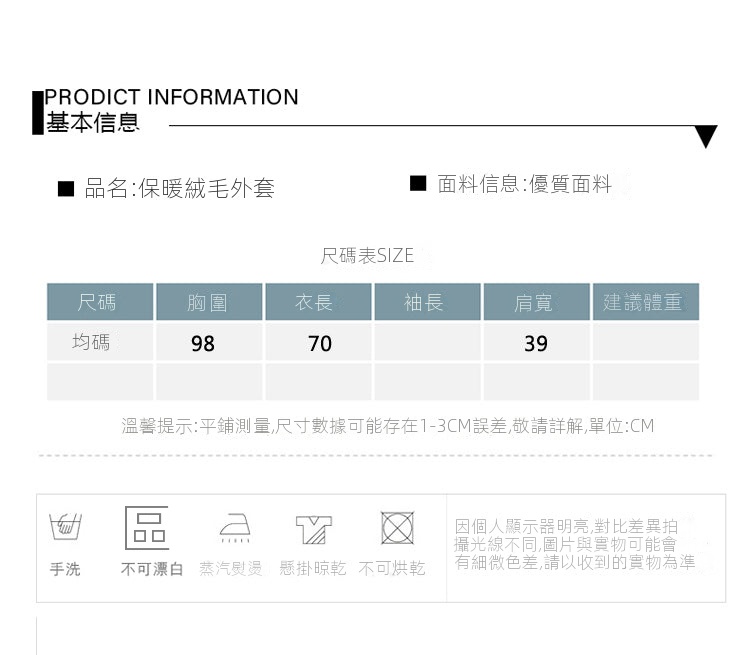Click the 肩寬 column header
This screenshot has width=750, height=655.
[x=537, y=302]
